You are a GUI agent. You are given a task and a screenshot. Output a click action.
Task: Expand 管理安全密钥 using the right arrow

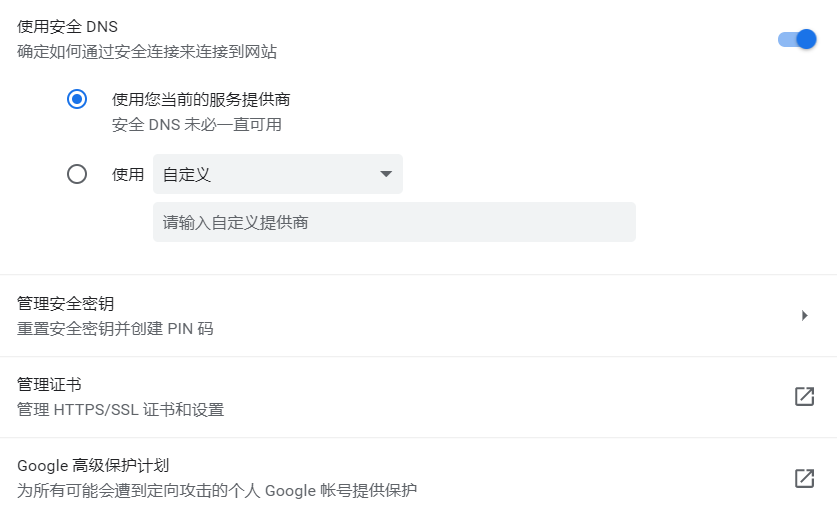pyautogui.click(x=804, y=316)
